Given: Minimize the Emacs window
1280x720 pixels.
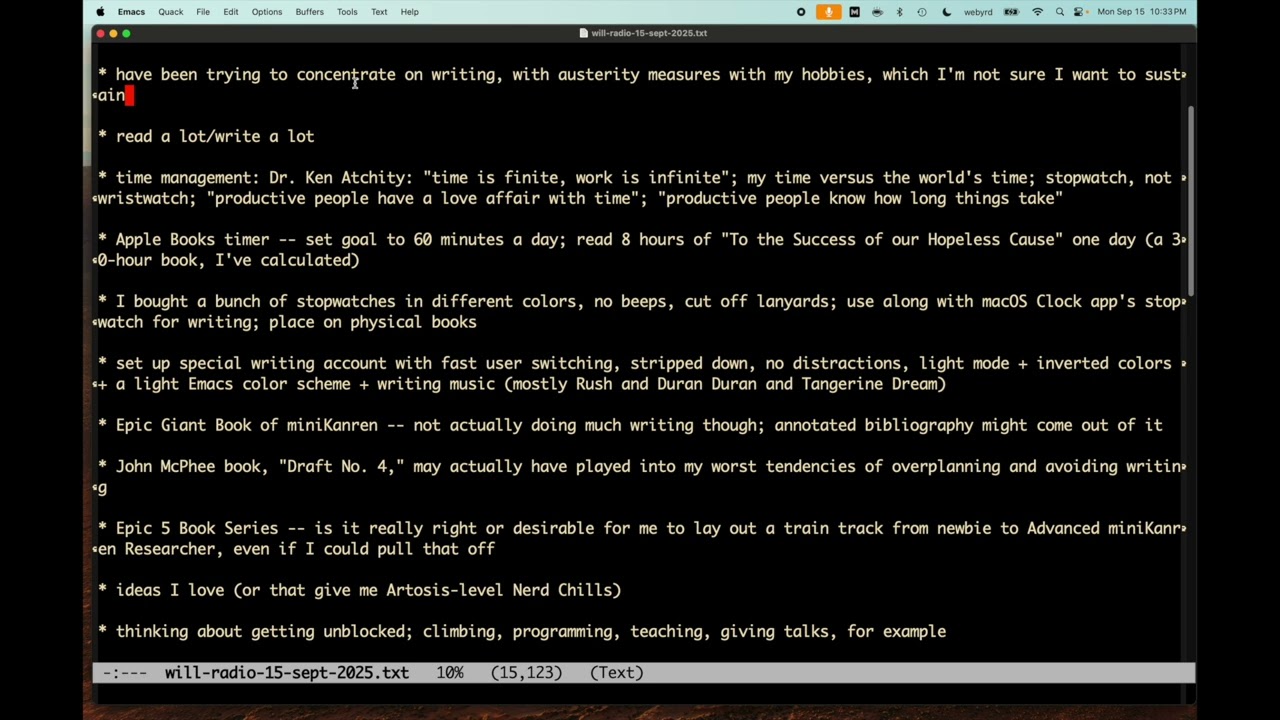Looking at the screenshot, I should (x=113, y=33).
